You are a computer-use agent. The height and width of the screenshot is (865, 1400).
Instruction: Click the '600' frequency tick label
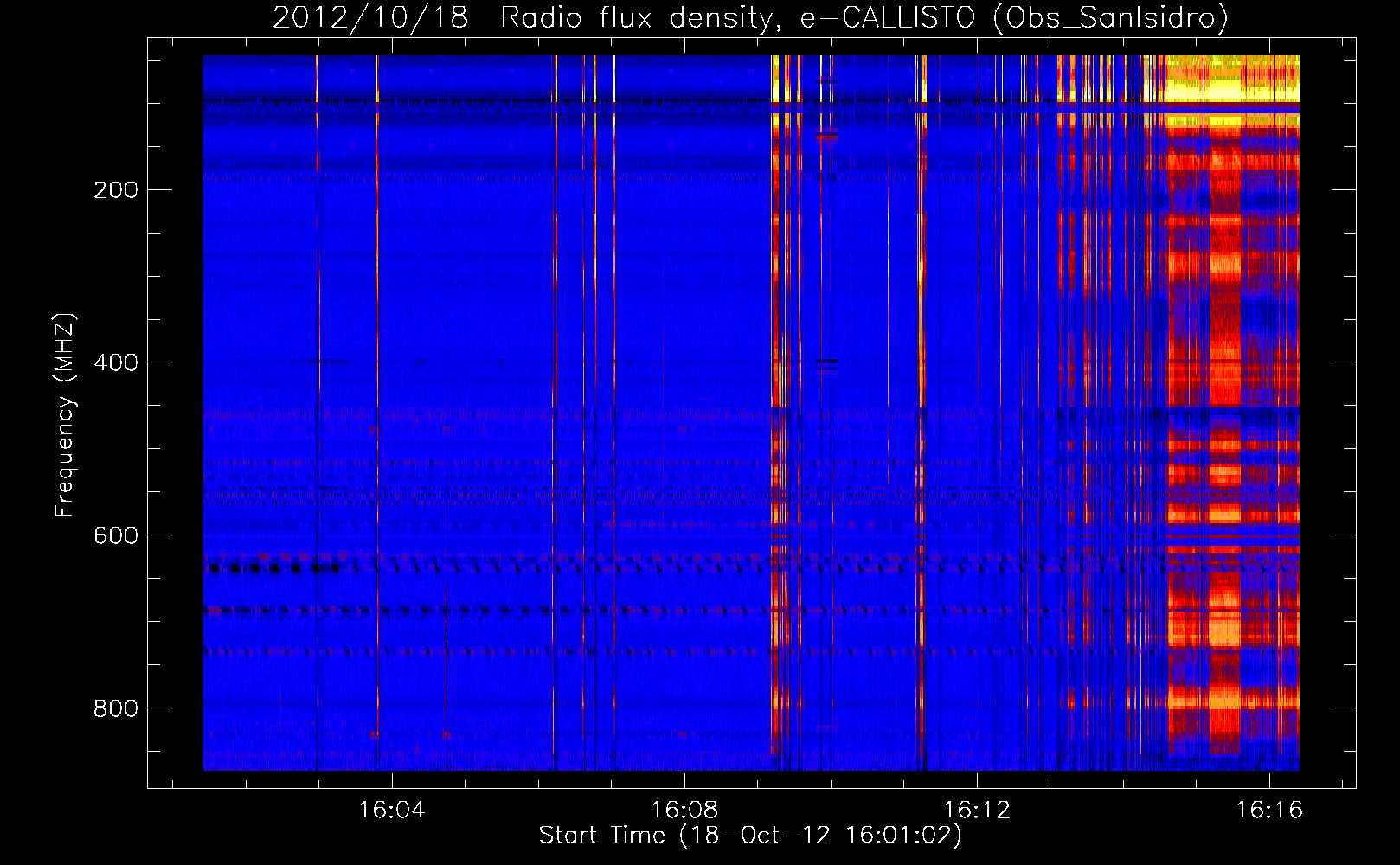115,536
